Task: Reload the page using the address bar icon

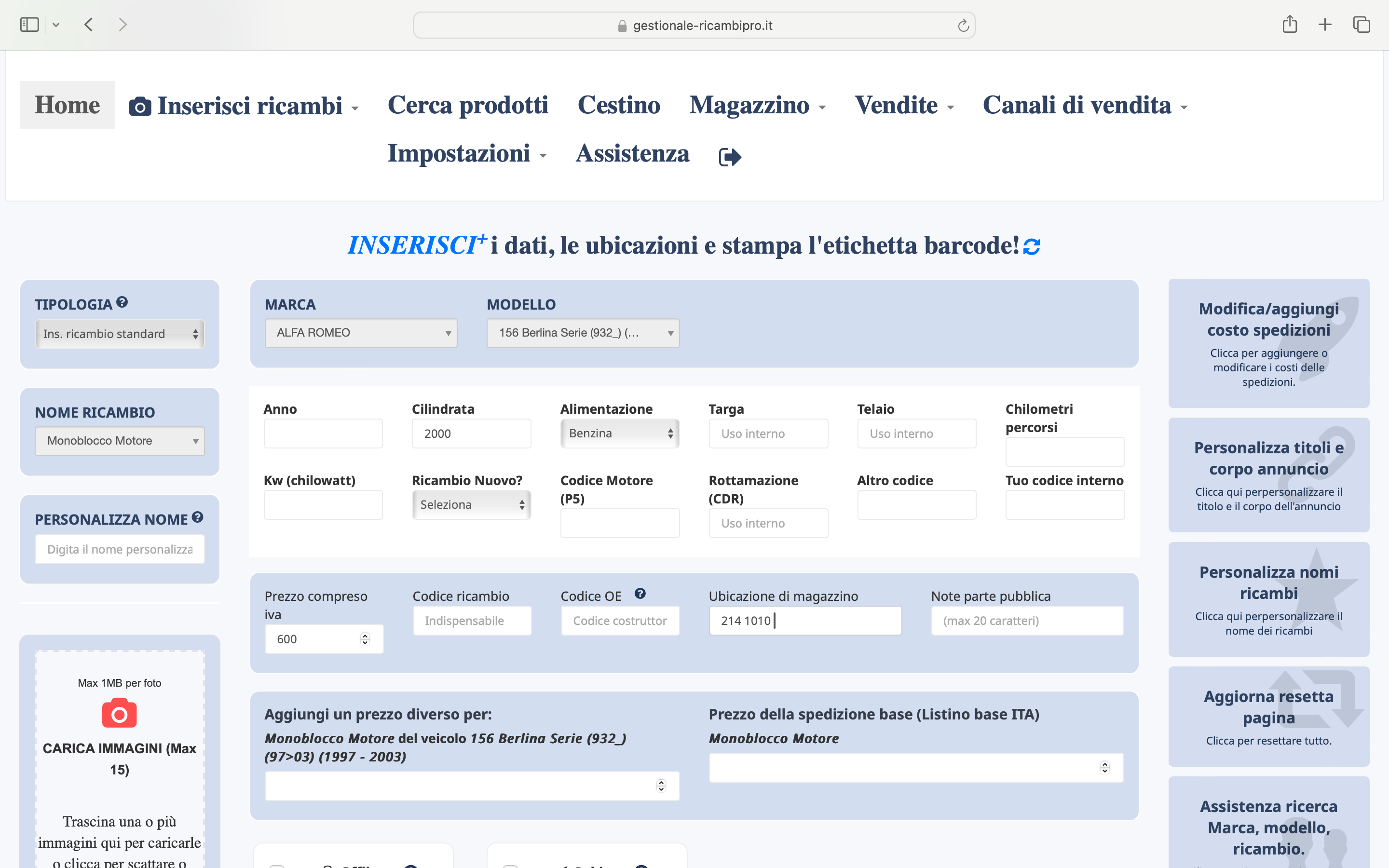Action: pyautogui.click(x=963, y=25)
